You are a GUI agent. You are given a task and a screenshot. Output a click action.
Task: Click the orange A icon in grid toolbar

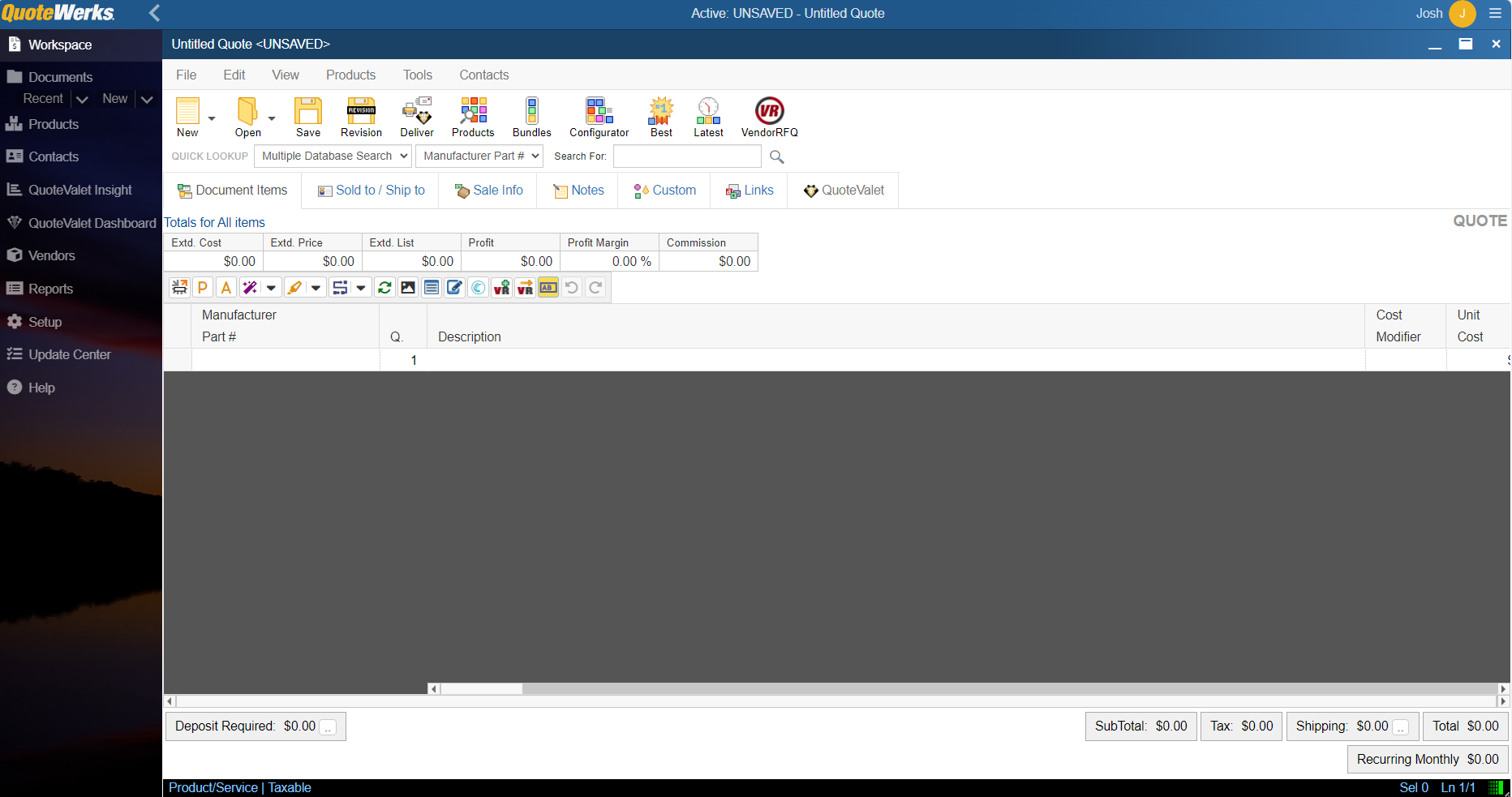tap(226, 288)
